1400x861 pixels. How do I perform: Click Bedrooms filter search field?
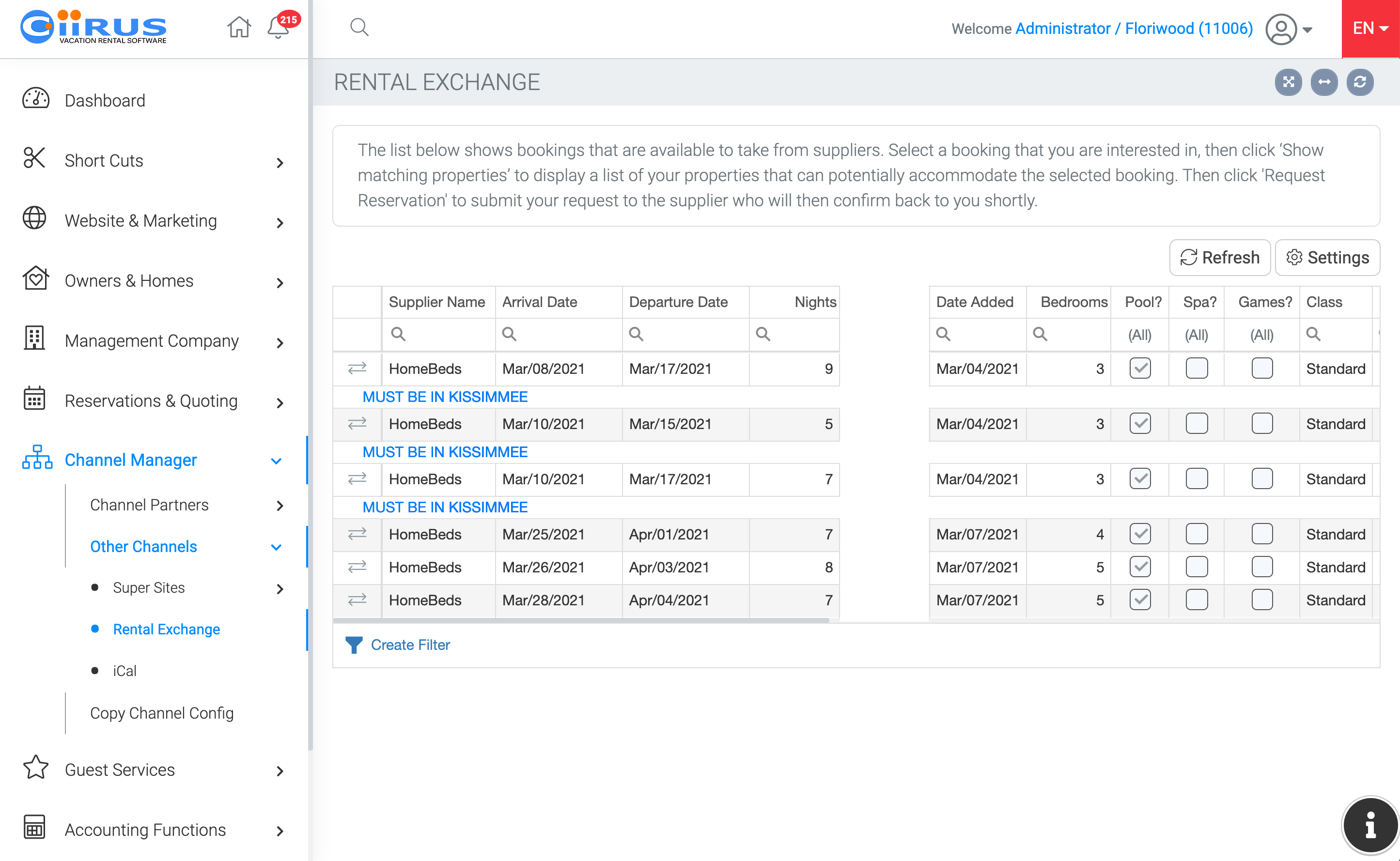coord(1069,334)
